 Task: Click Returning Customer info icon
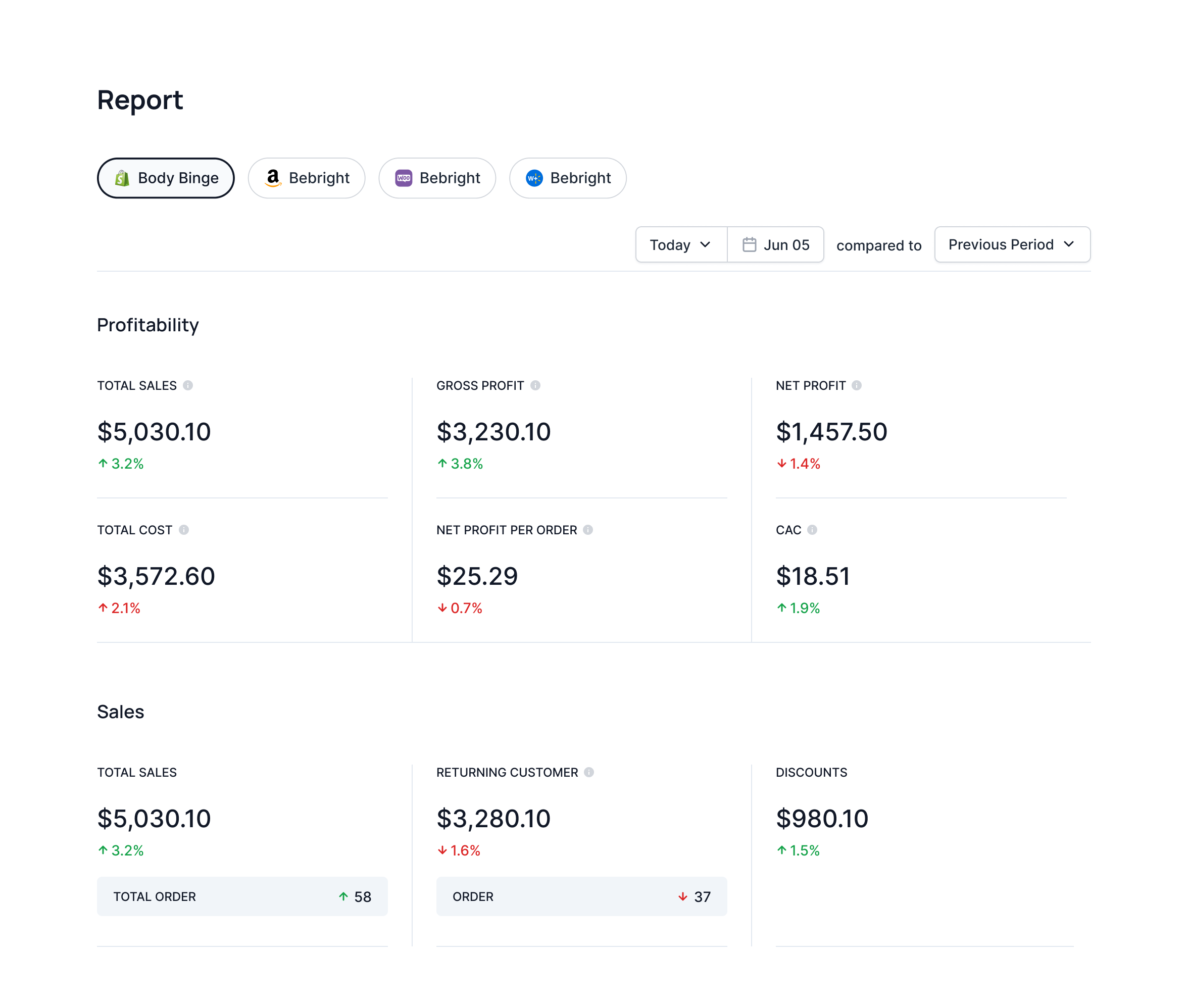point(588,772)
